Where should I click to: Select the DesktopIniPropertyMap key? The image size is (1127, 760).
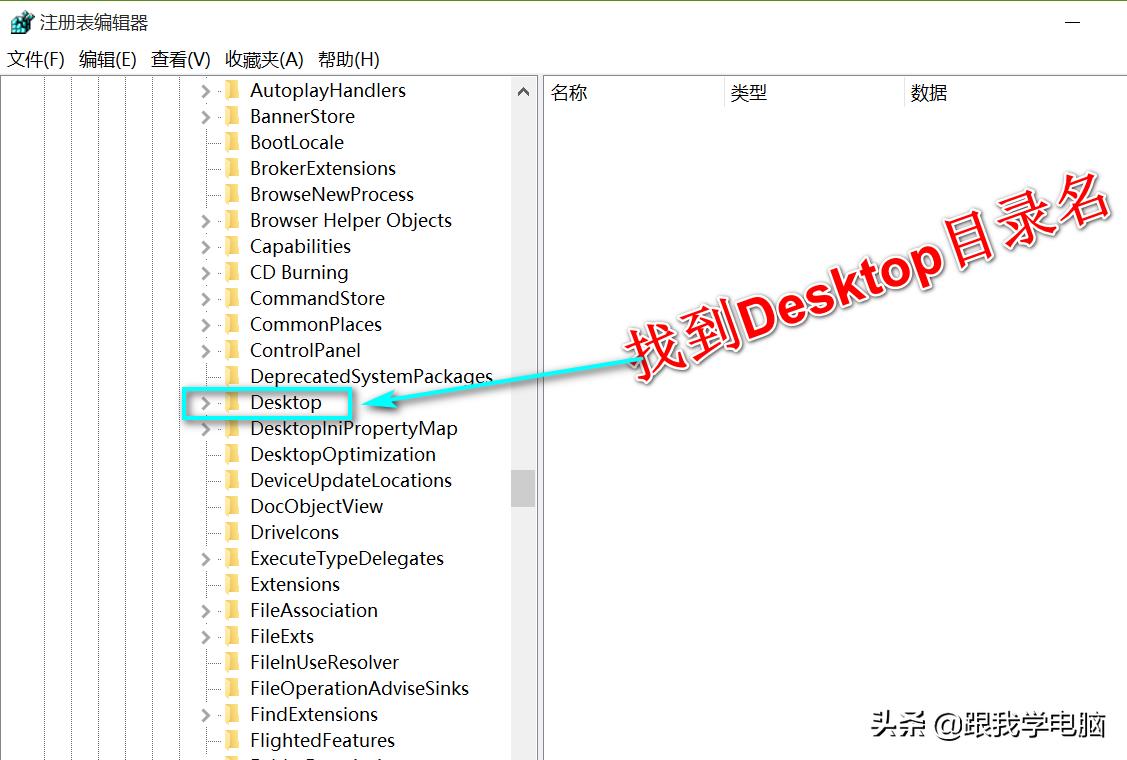click(x=354, y=429)
